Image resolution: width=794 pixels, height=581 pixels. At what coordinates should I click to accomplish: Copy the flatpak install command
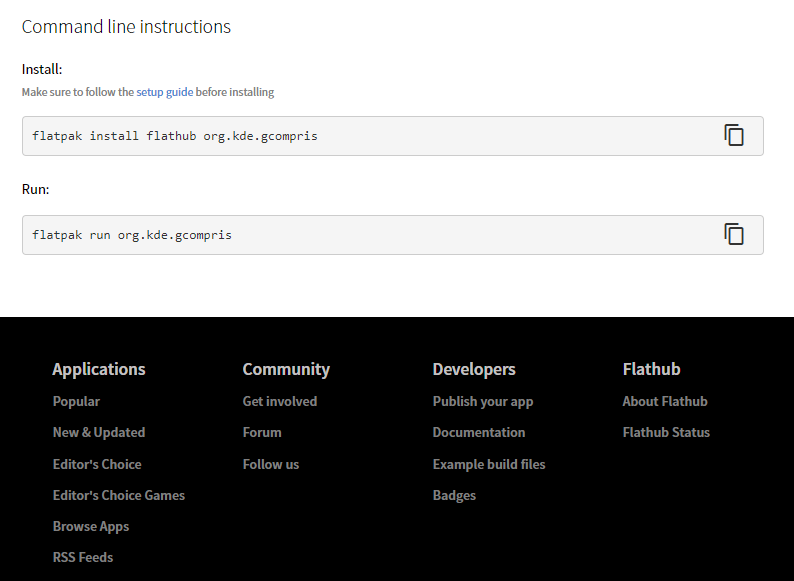pyautogui.click(x=734, y=135)
